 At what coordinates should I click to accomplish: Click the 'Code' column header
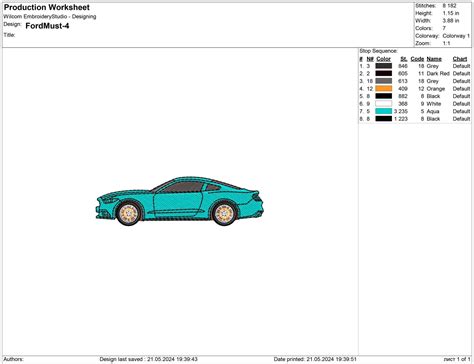417,59
